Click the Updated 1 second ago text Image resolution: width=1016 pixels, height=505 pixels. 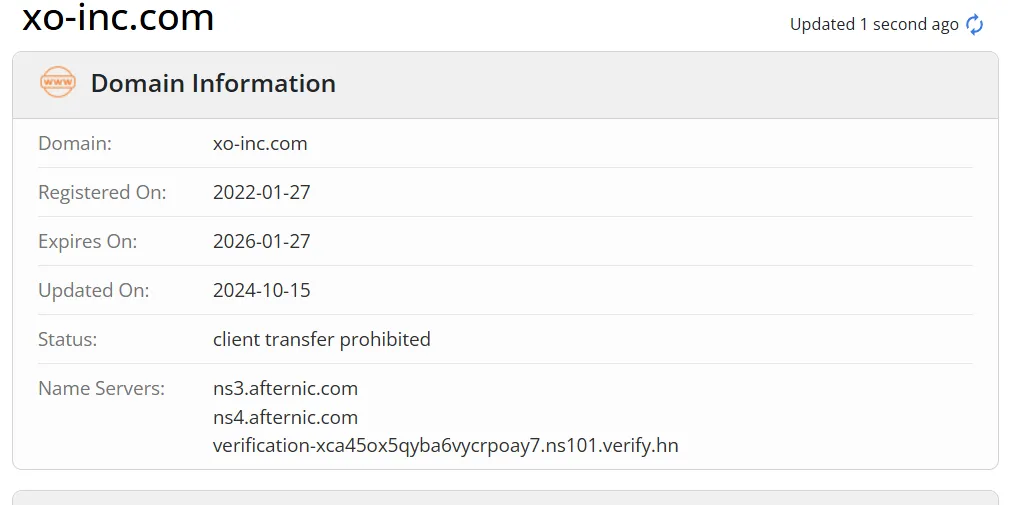point(874,25)
